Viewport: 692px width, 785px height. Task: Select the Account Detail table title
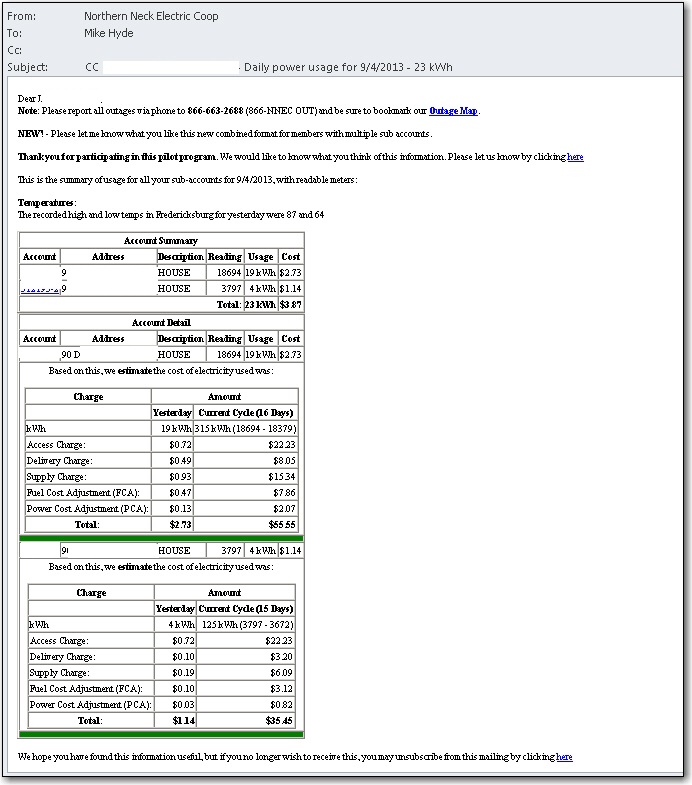[x=161, y=323]
